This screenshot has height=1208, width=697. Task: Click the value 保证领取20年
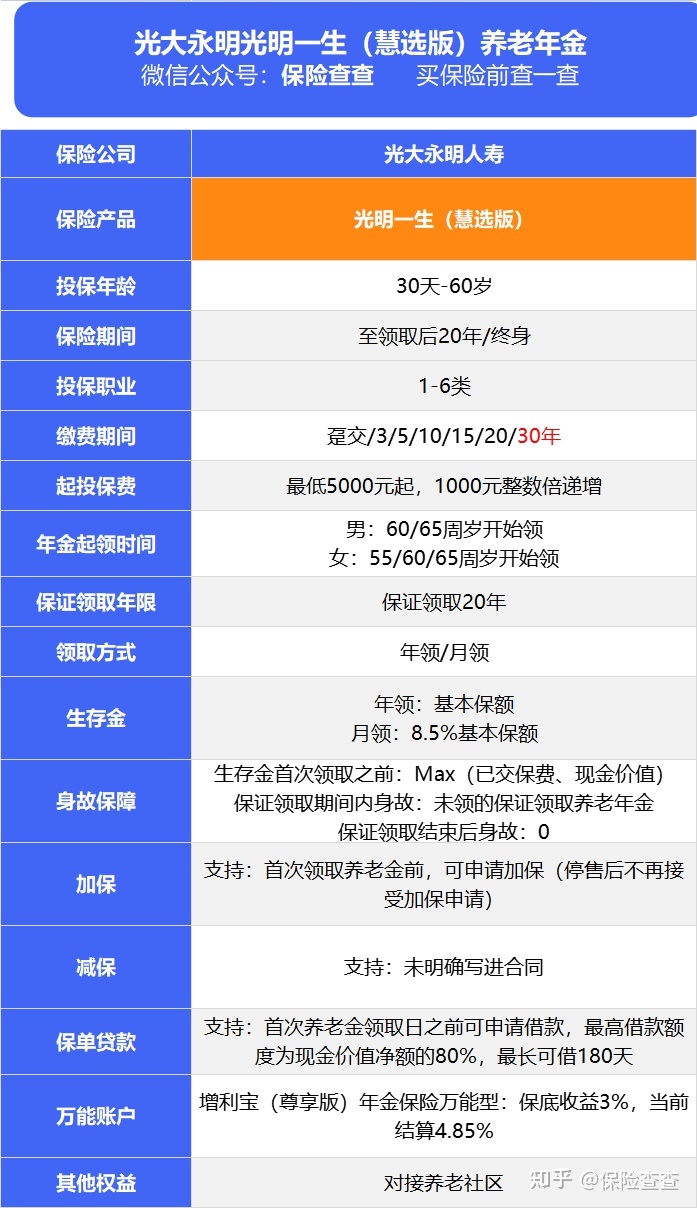(x=444, y=602)
